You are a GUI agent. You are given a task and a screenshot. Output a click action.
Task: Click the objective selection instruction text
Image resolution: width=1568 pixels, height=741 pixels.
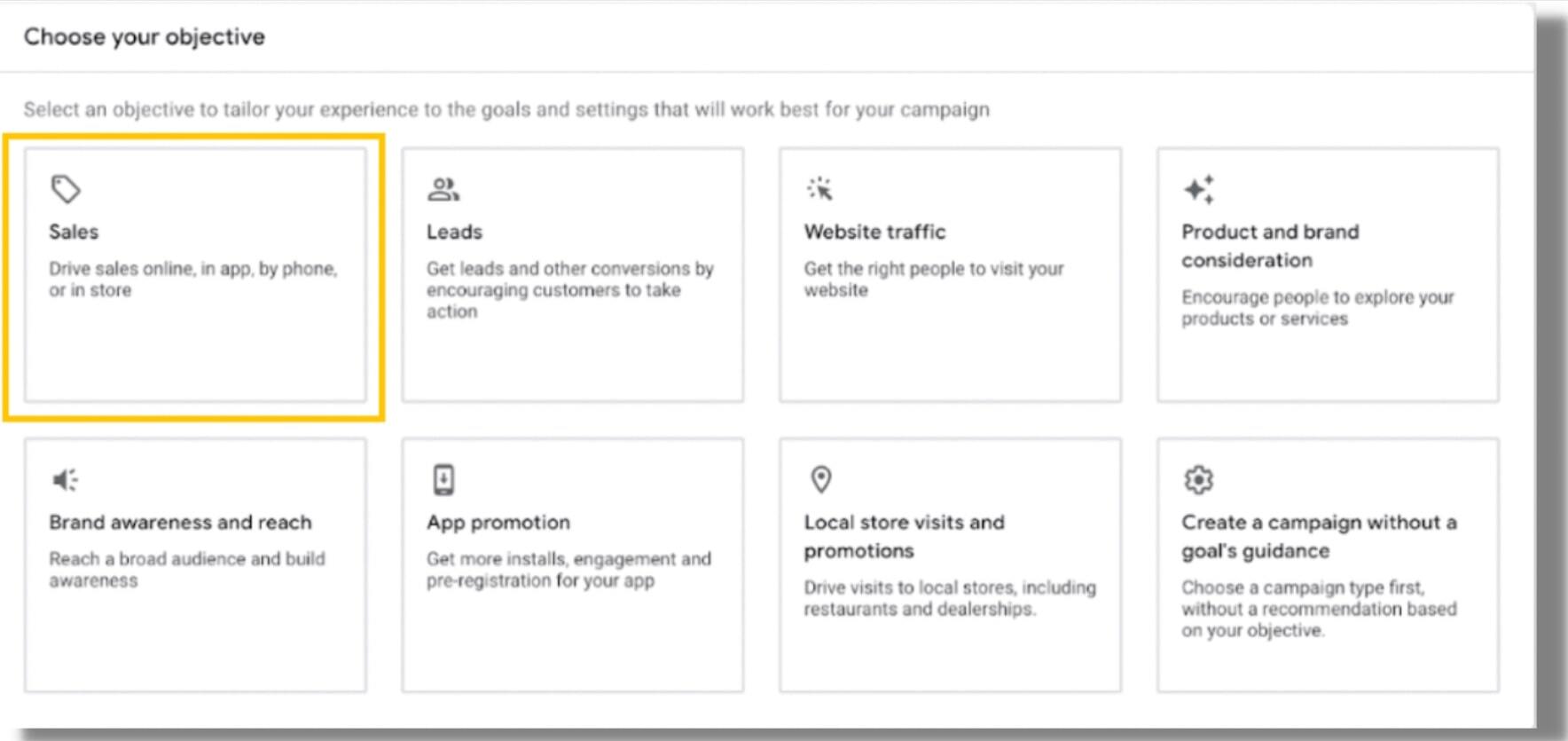point(507,111)
